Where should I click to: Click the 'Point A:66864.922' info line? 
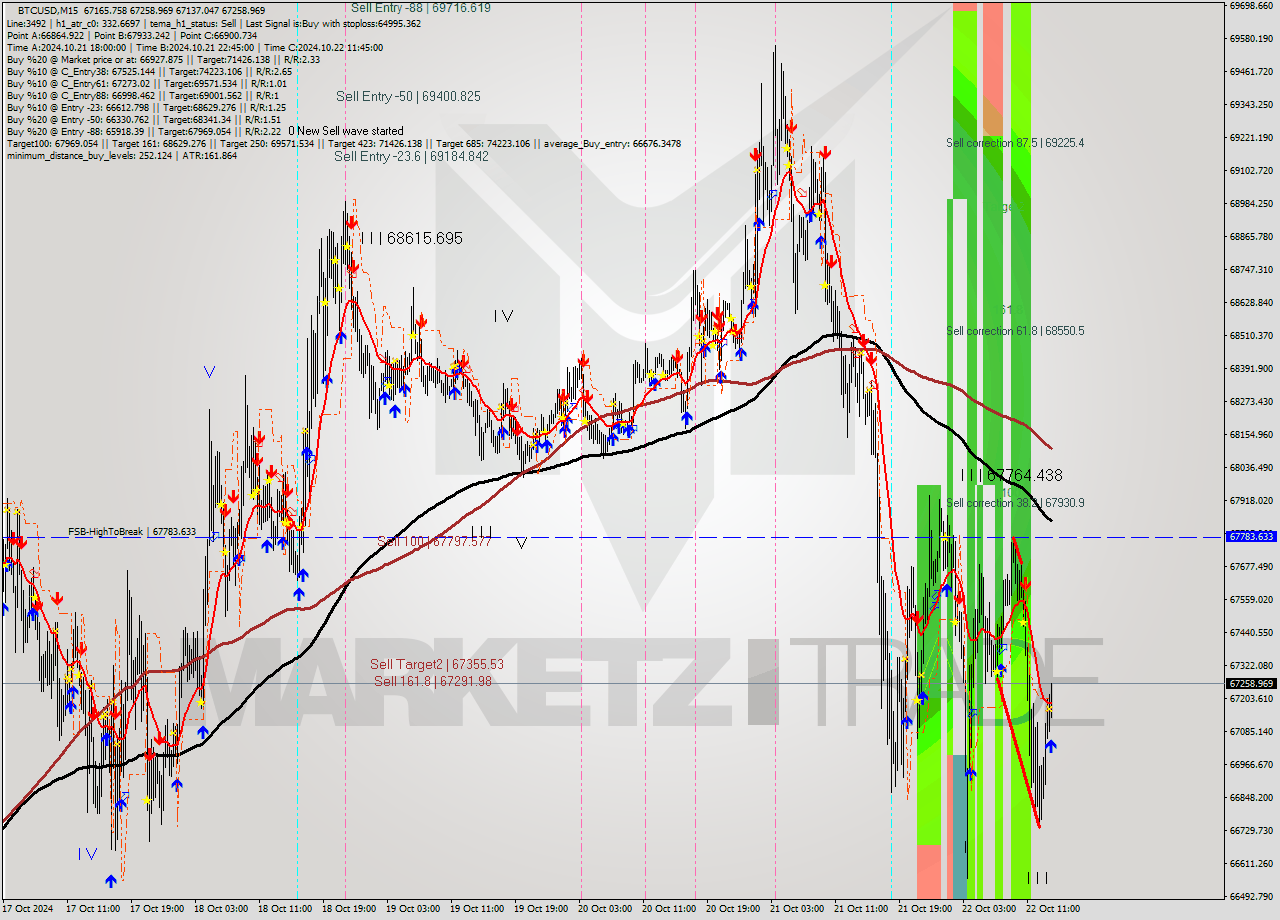(x=131, y=35)
